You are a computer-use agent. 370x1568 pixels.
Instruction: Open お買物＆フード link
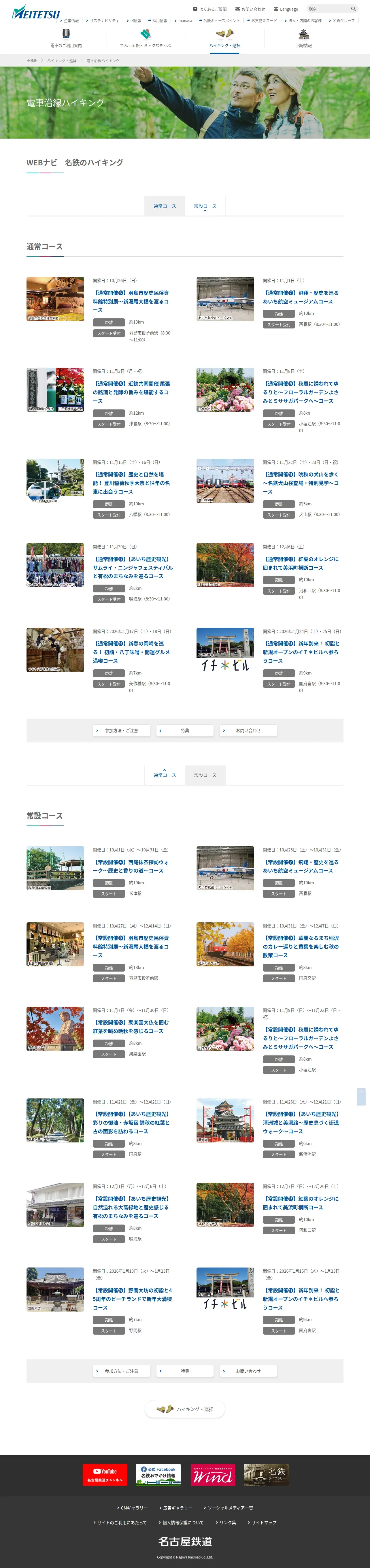262,21
